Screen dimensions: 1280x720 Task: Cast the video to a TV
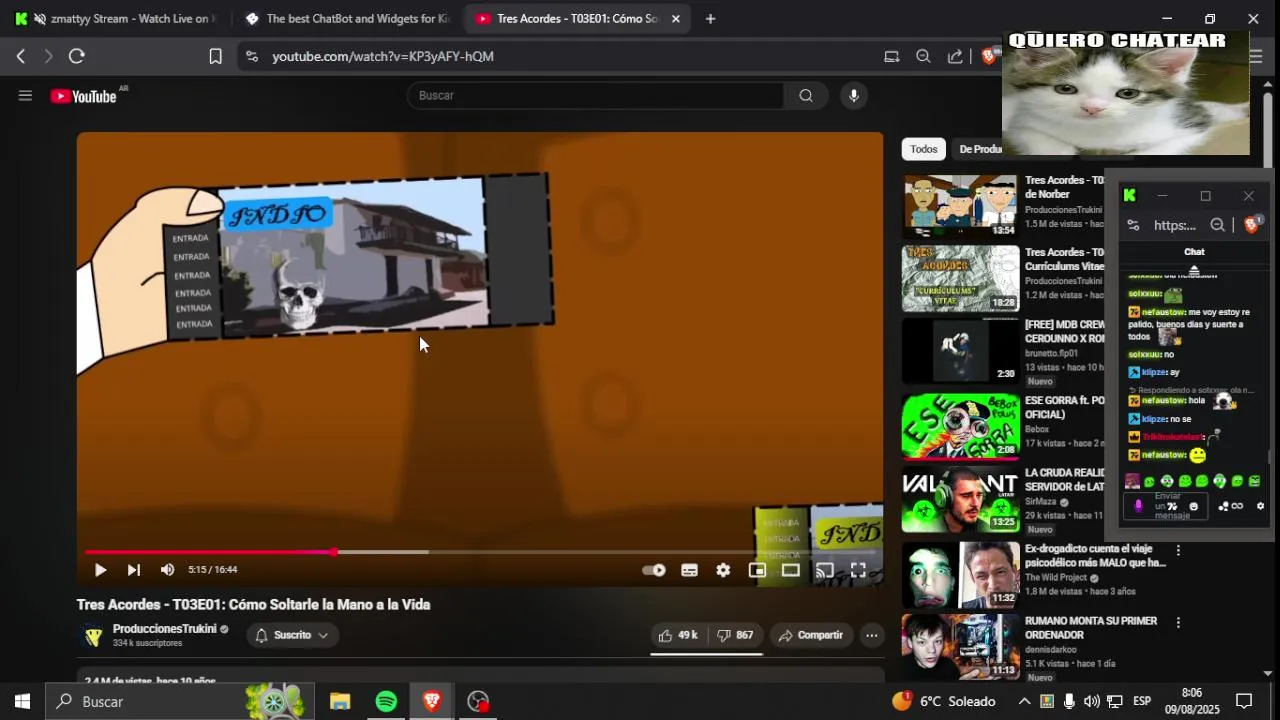click(824, 570)
